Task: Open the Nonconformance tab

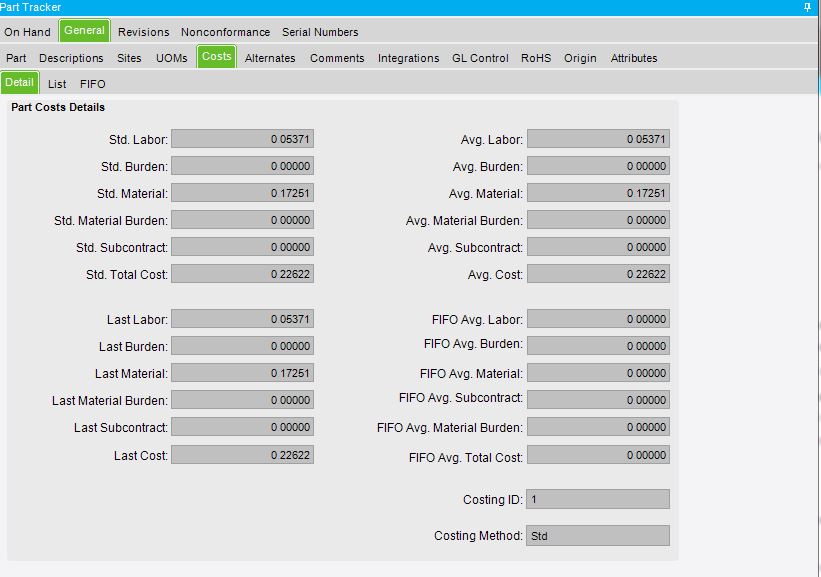Action: (x=225, y=32)
